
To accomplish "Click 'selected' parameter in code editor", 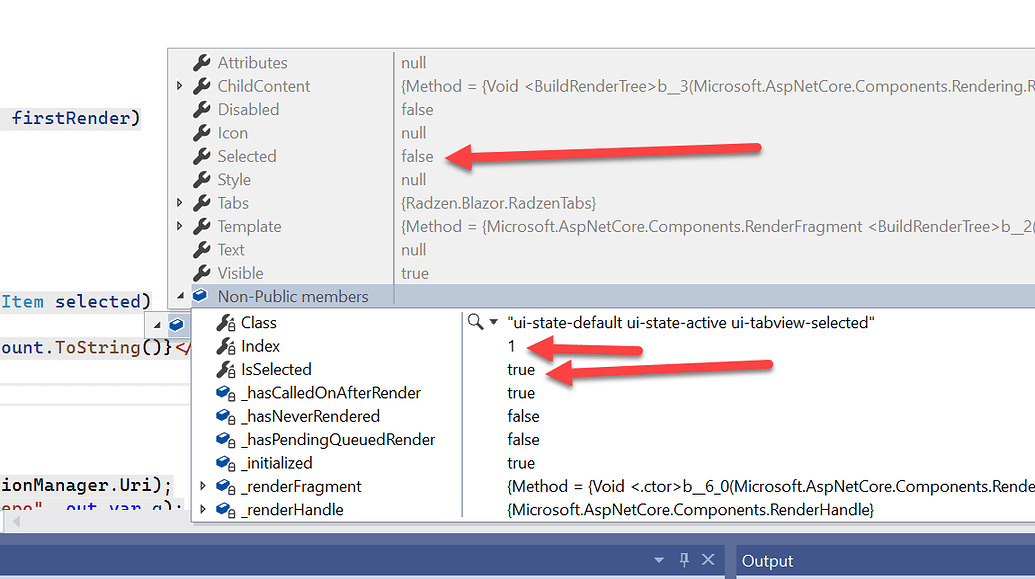I will pos(98,302).
